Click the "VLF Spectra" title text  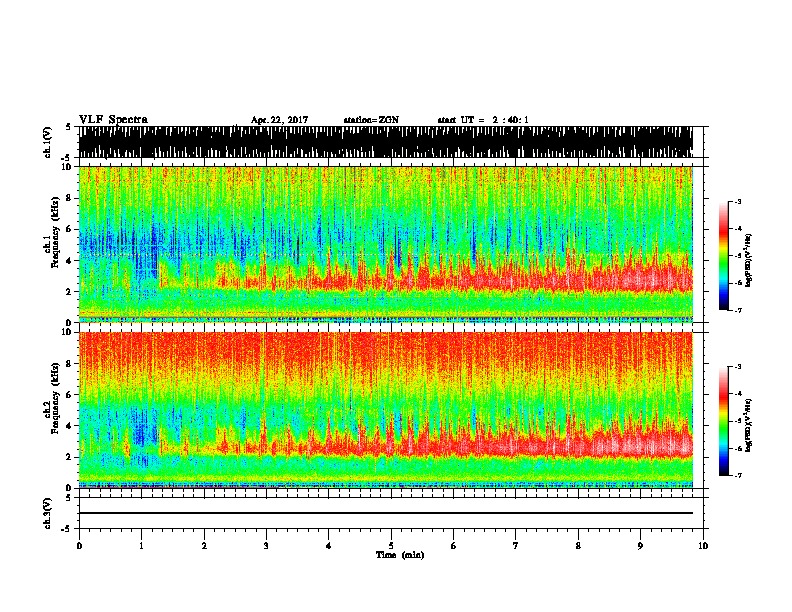pos(113,119)
